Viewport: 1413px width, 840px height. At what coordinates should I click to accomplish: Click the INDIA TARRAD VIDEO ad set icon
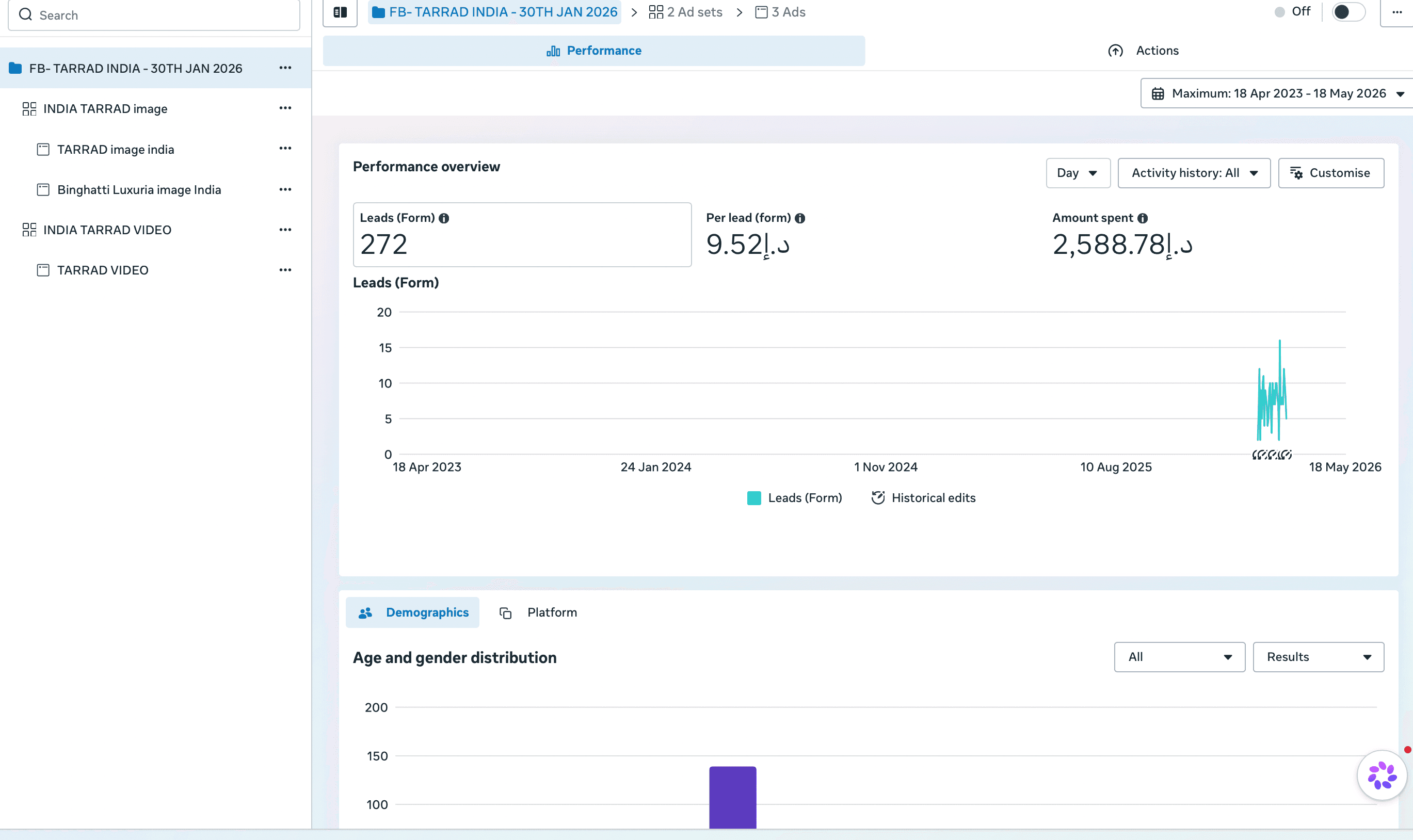click(29, 230)
